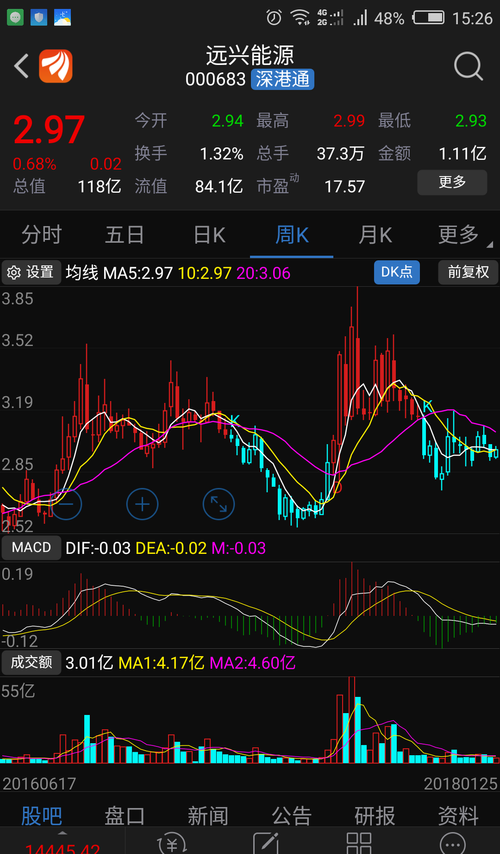This screenshot has width=500, height=854.
Task: Tap DEA:-0.02 MACD value
Action: click(x=171, y=548)
